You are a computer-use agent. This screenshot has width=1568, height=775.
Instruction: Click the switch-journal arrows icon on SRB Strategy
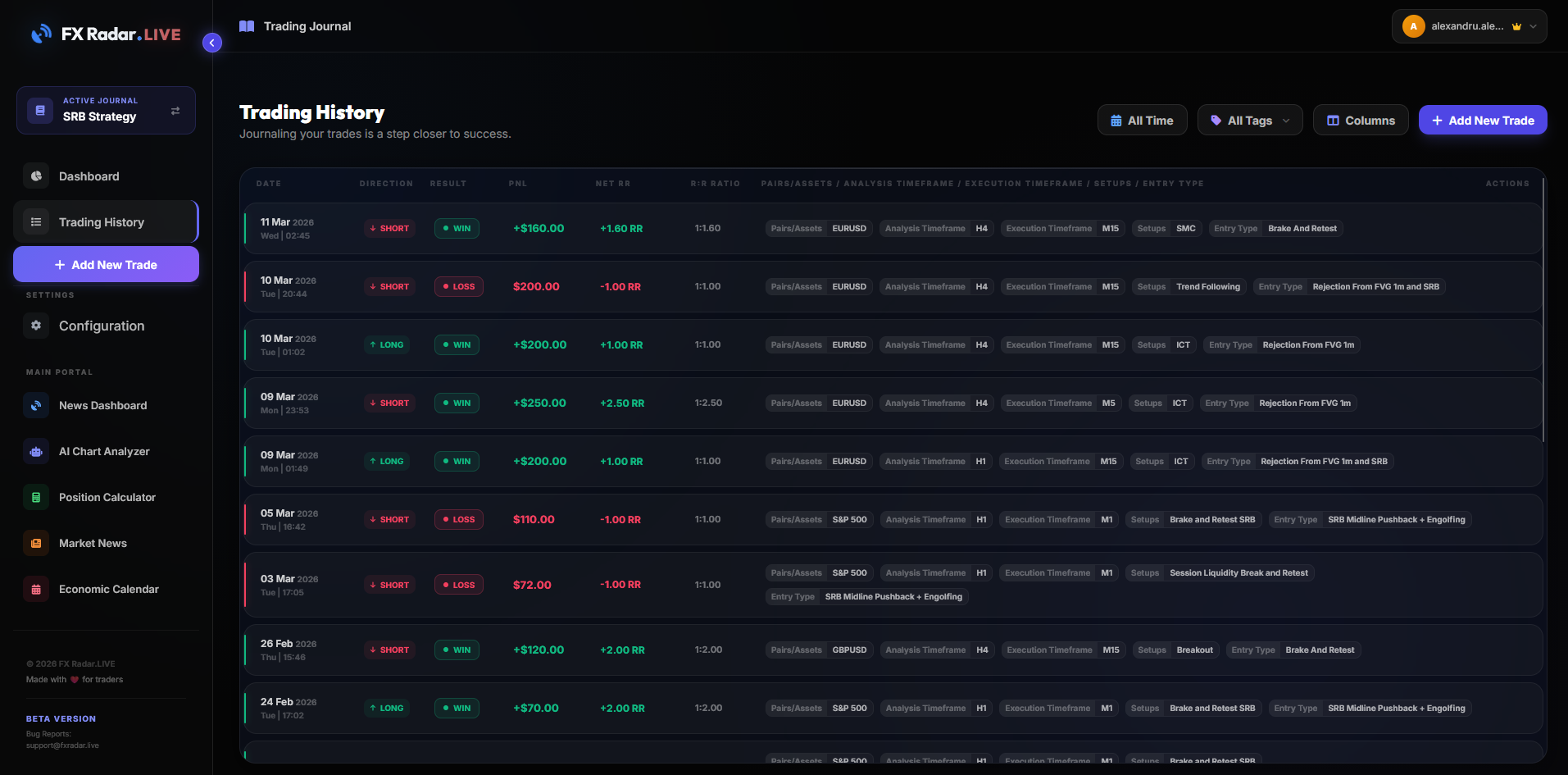[x=175, y=110]
